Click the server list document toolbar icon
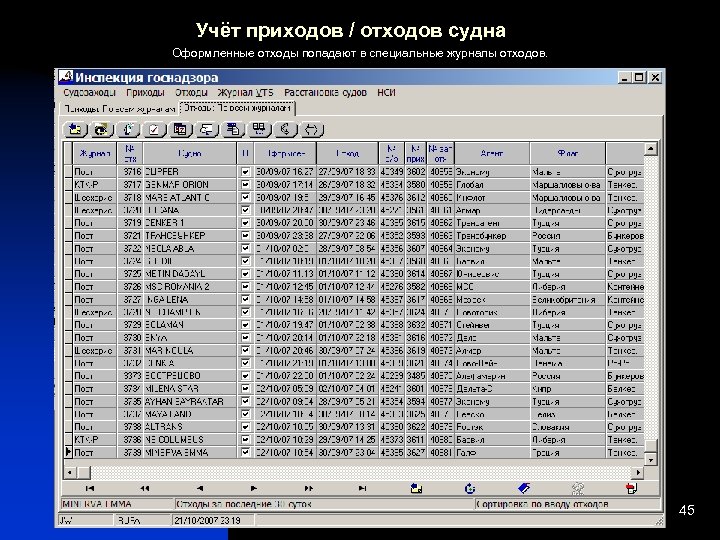The image size is (720, 540). (233, 130)
